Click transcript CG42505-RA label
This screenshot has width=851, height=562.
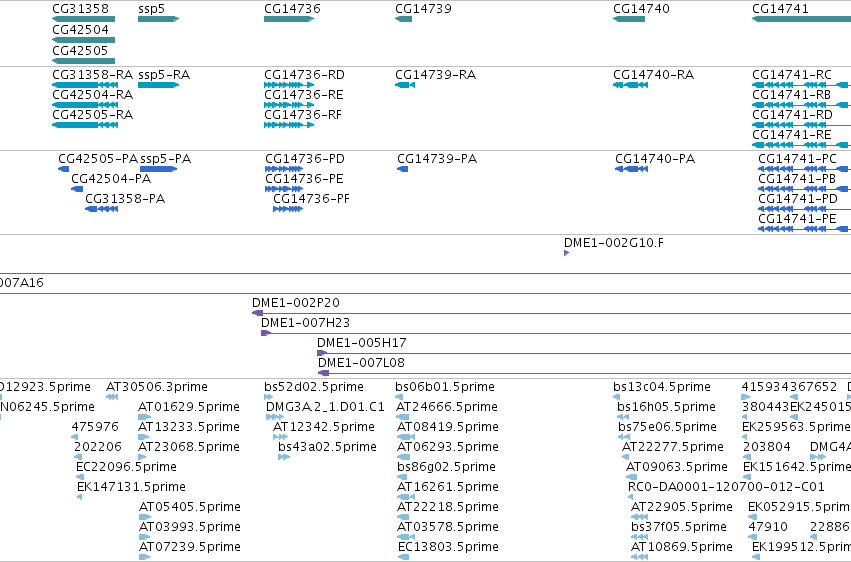pos(92,115)
